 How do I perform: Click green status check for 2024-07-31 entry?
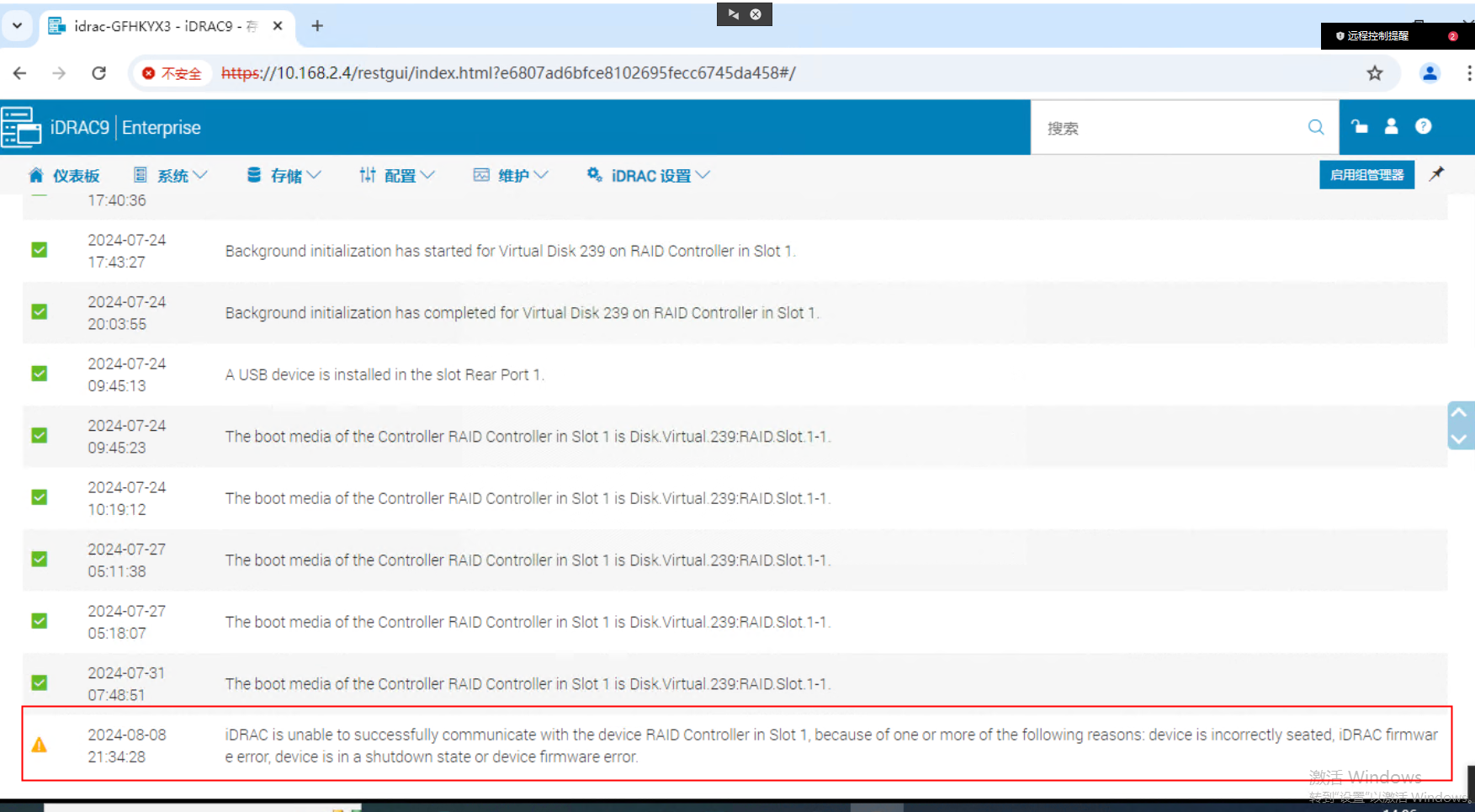point(40,682)
